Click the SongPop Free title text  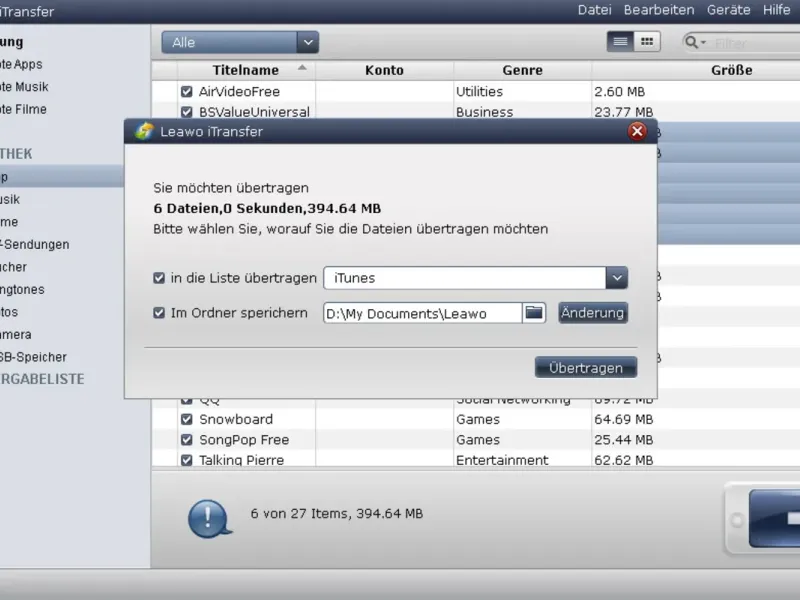[244, 440]
